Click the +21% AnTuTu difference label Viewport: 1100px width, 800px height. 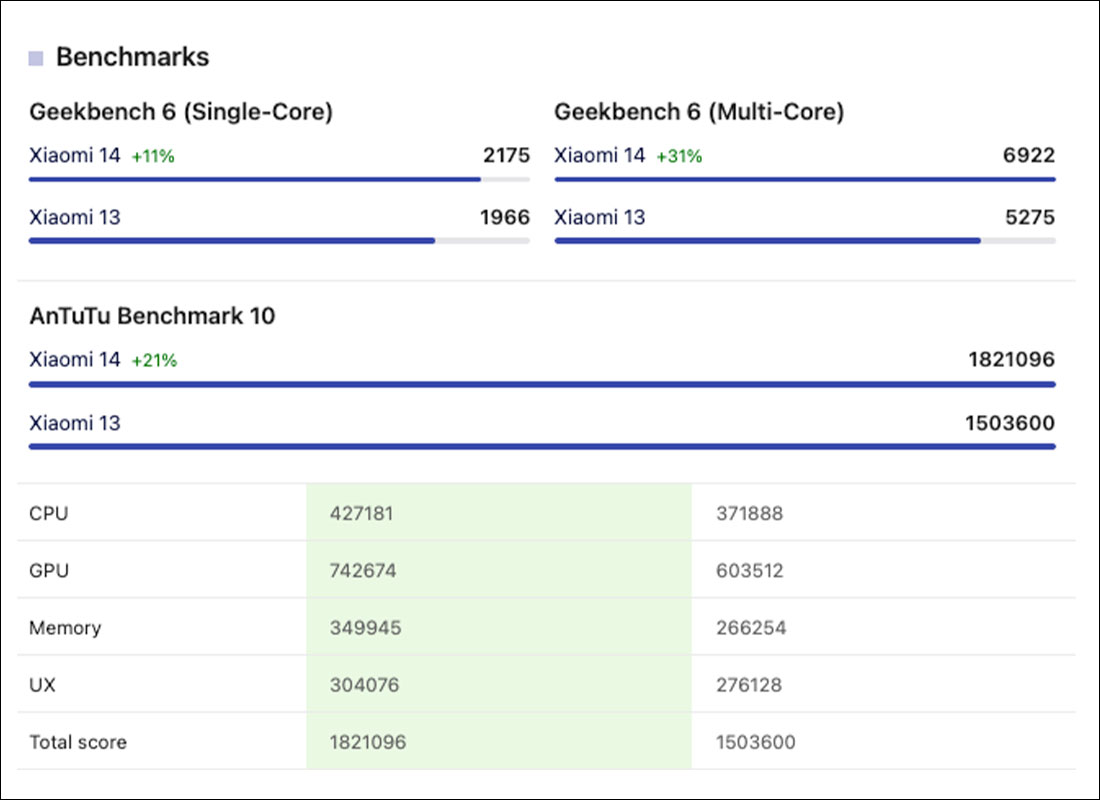(154, 361)
